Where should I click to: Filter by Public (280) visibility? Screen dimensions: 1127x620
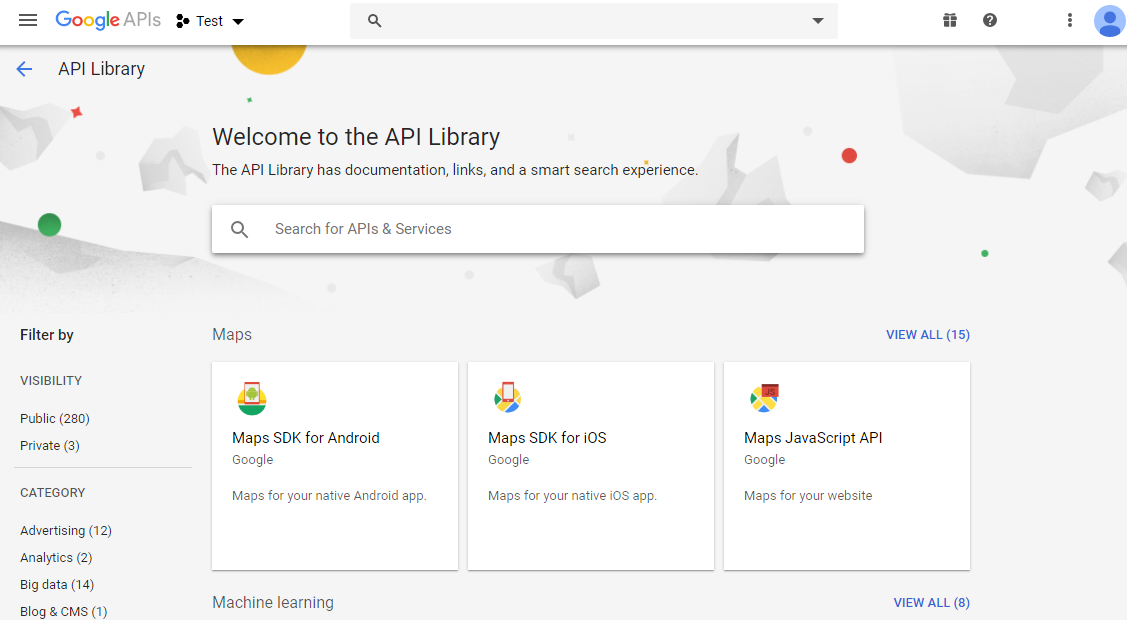tap(55, 418)
